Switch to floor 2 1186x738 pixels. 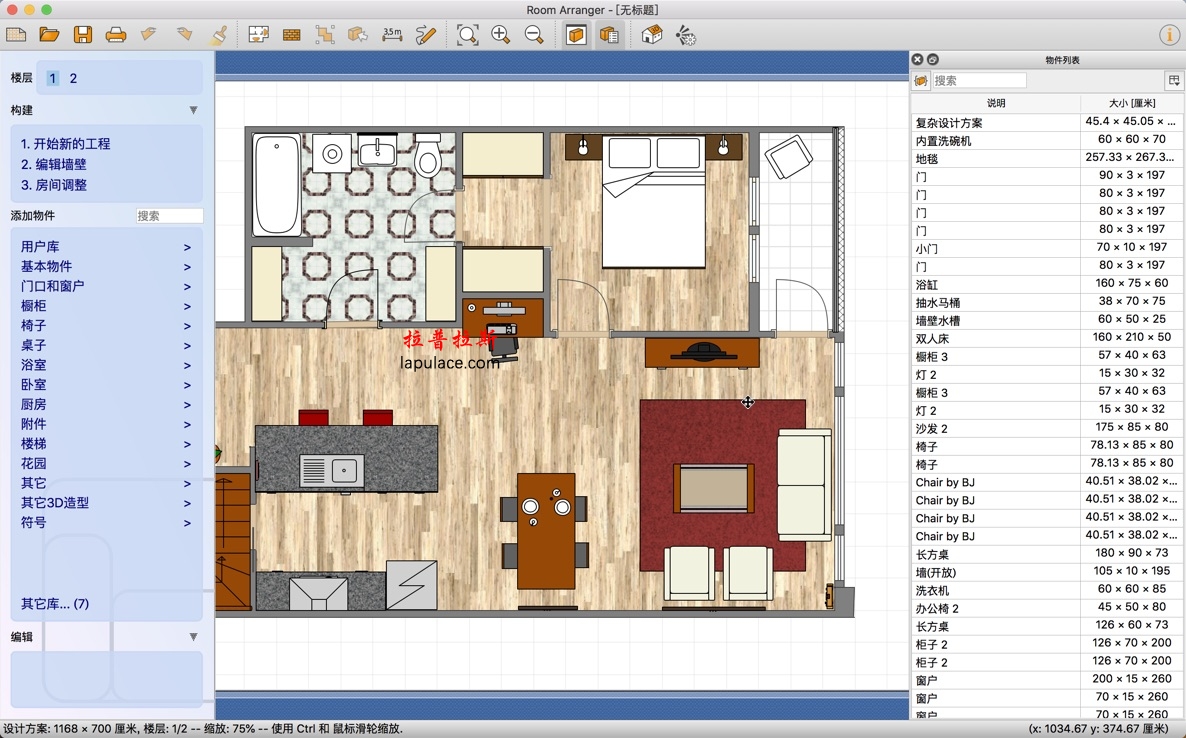[x=73, y=78]
